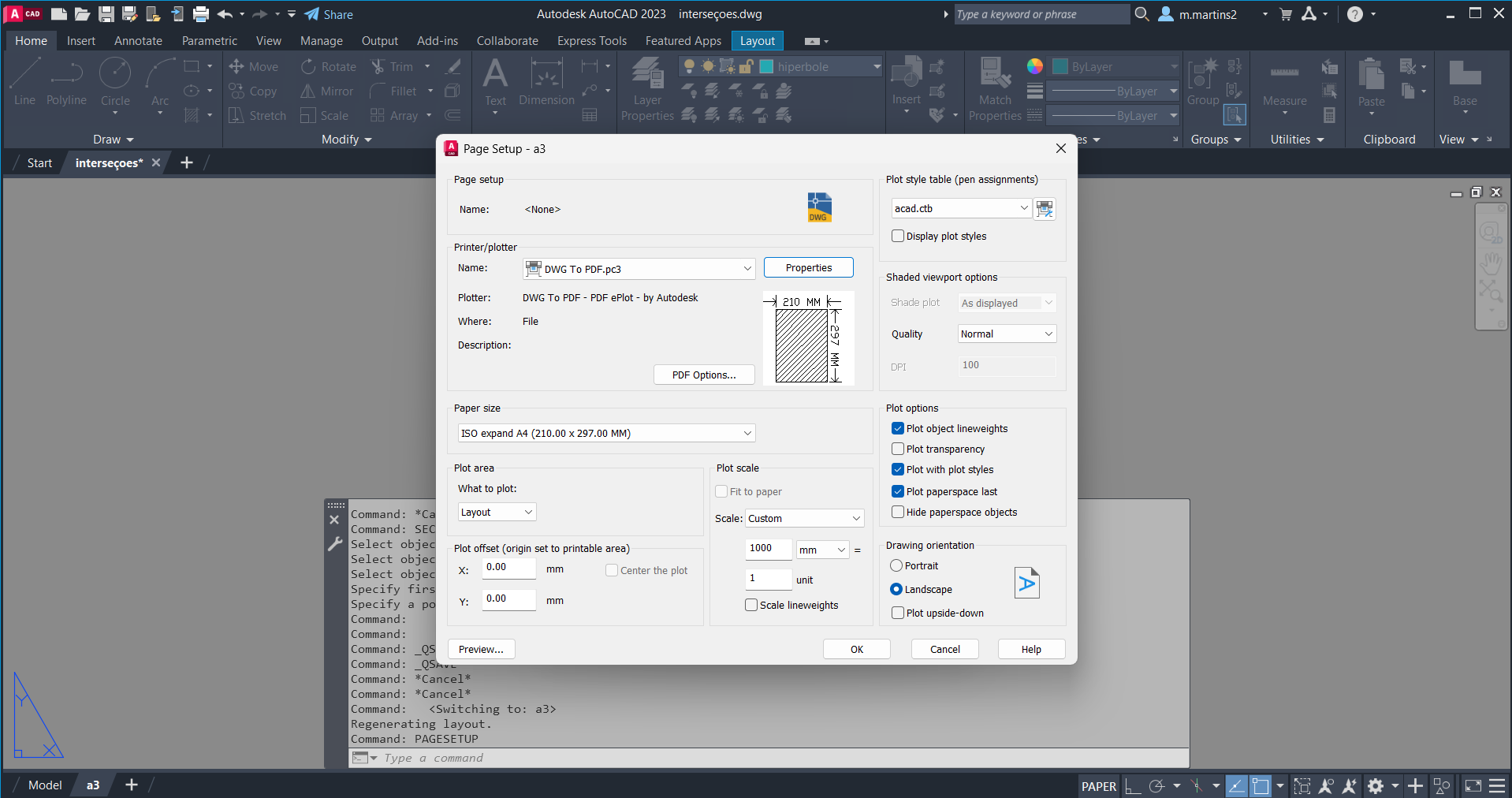The image size is (1512, 798).
Task: Open the acad.ctb plot style dropdown
Action: click(962, 208)
